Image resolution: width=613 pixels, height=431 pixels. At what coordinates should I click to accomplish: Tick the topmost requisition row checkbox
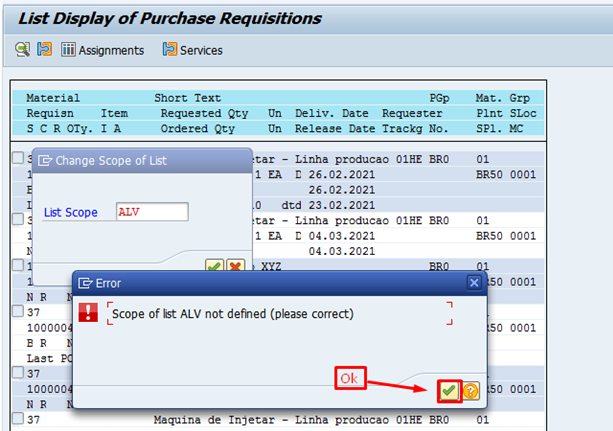18,158
